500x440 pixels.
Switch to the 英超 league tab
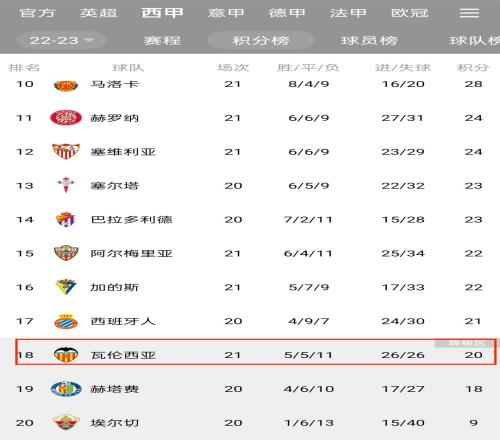click(98, 13)
